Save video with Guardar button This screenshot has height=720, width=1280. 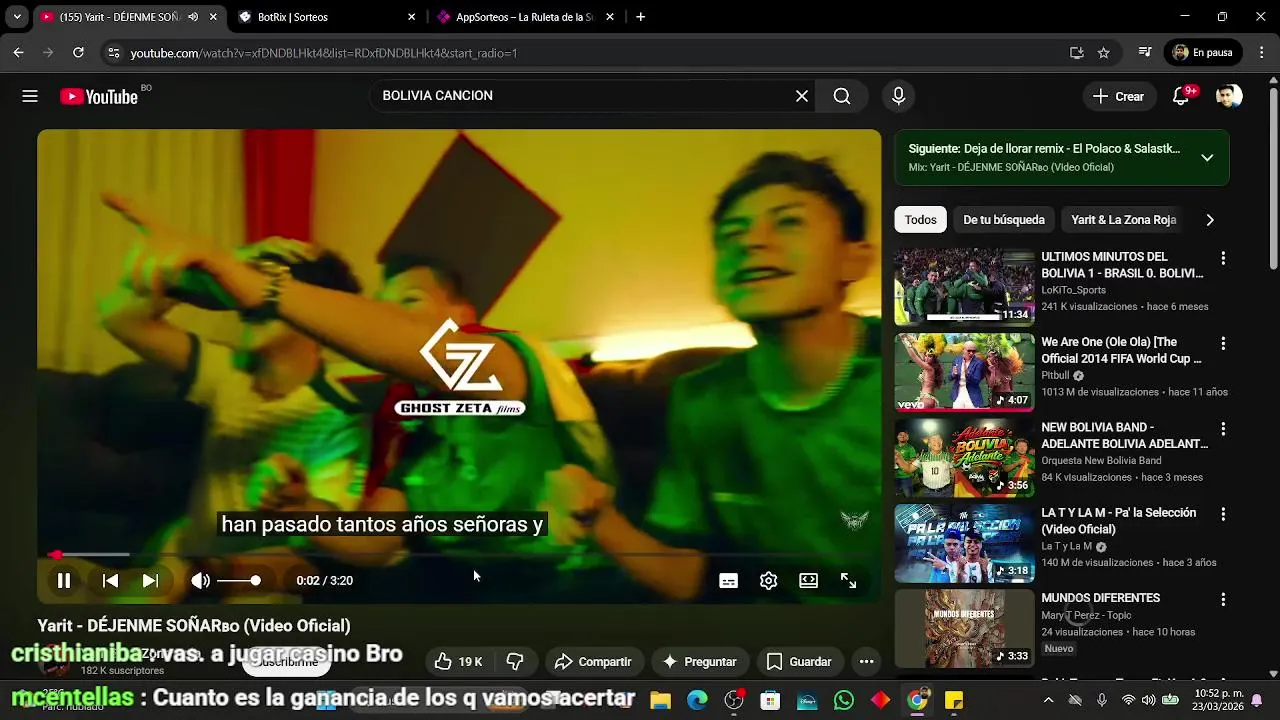click(799, 661)
